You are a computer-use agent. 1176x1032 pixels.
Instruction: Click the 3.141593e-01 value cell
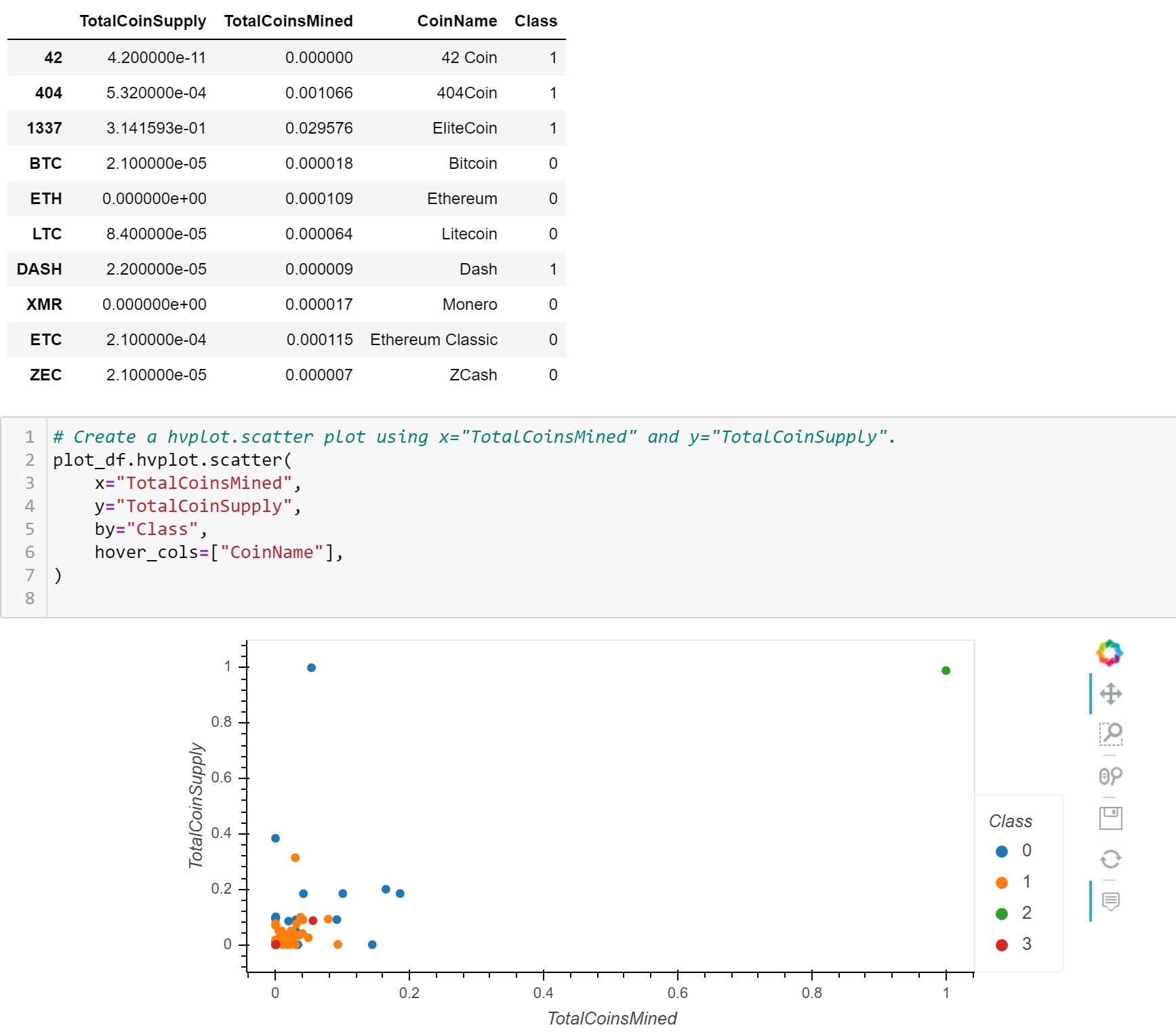156,128
